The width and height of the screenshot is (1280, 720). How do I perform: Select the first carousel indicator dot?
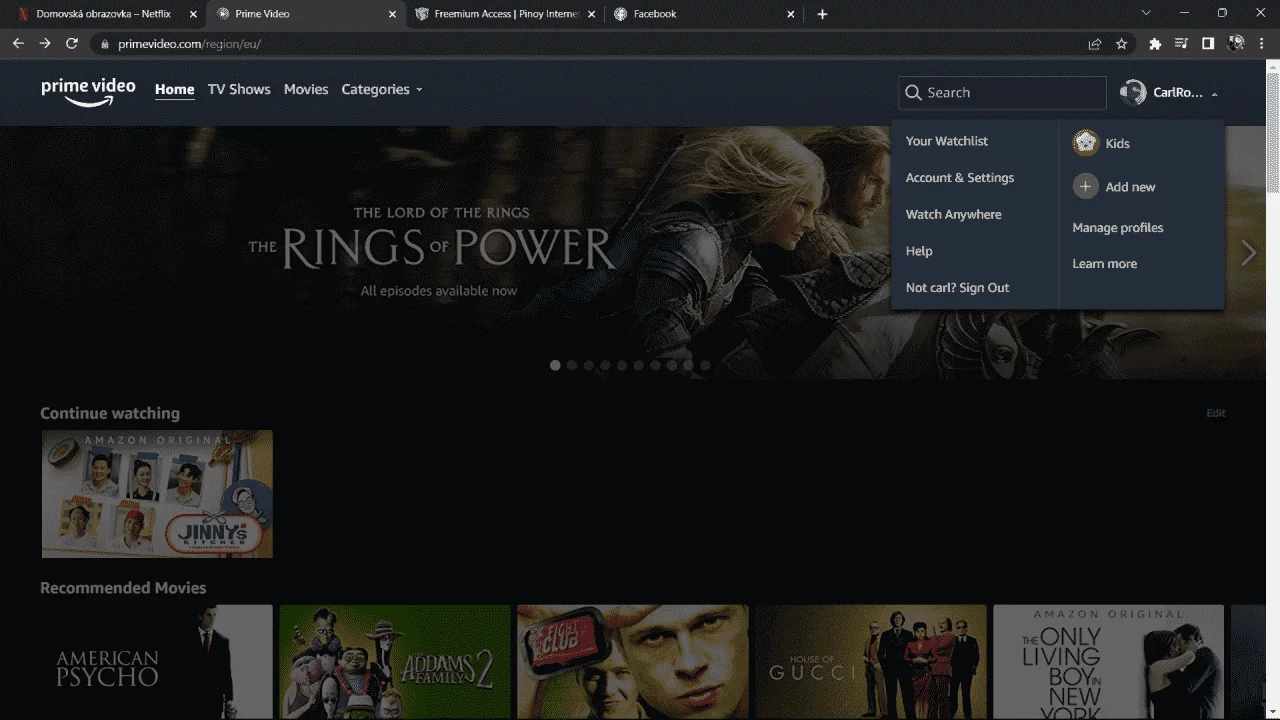pyautogui.click(x=555, y=365)
